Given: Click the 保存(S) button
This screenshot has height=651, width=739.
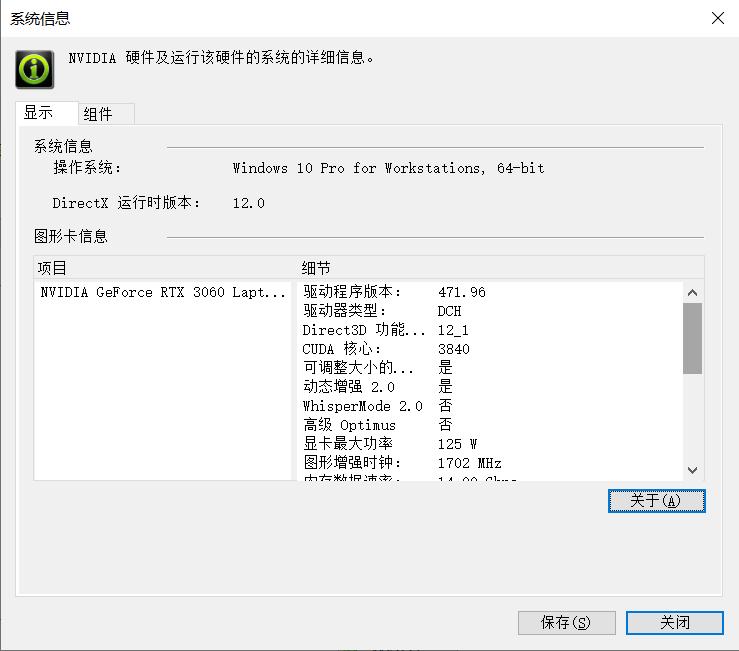Looking at the screenshot, I should click(567, 623).
